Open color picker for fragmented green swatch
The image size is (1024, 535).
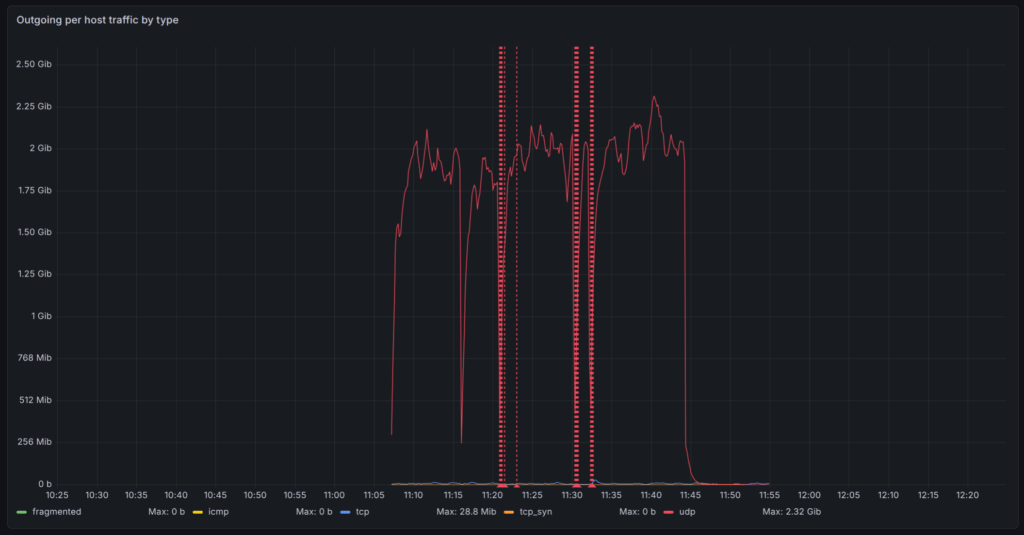tap(22, 512)
